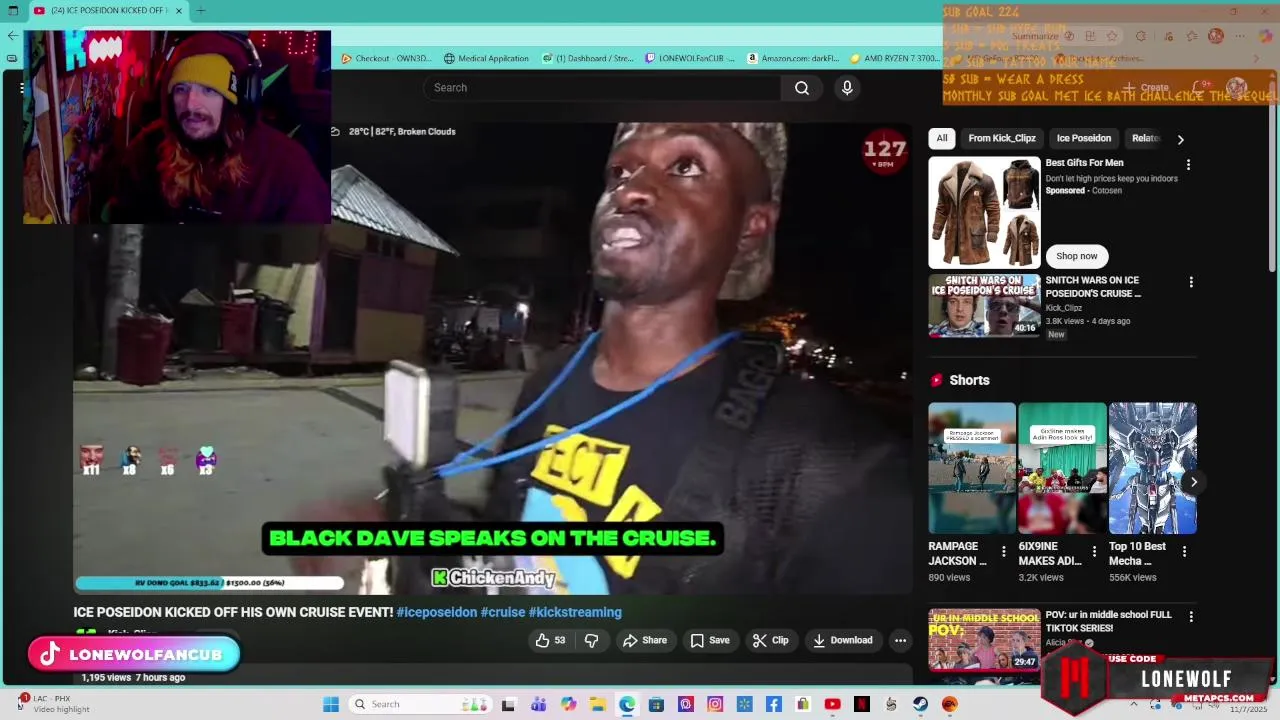Open Best Gifts For Men jacket thumbnail
The height and width of the screenshot is (720, 1280).
(984, 212)
